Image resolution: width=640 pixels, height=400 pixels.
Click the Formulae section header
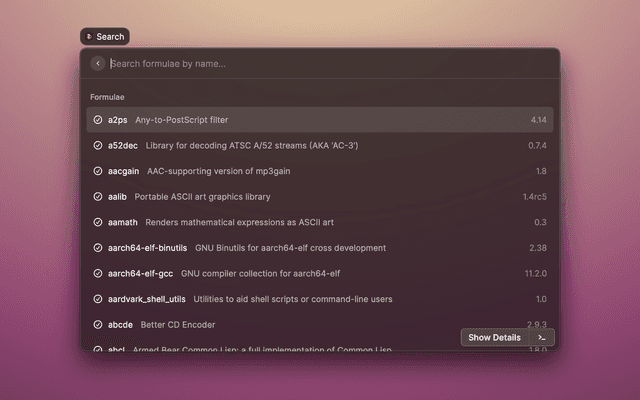click(107, 97)
